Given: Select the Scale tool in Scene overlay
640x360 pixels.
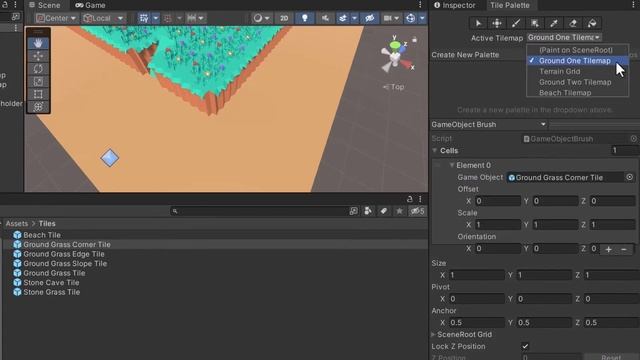Looking at the screenshot, I should click(38, 81).
